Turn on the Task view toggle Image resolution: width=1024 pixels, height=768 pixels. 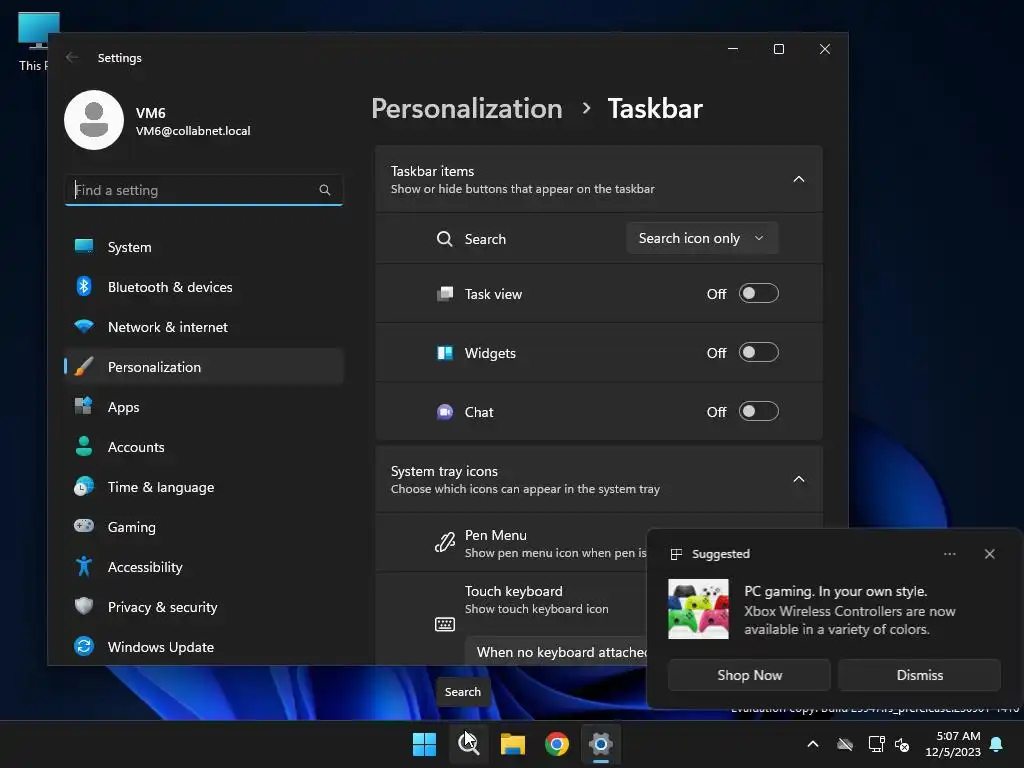point(759,293)
